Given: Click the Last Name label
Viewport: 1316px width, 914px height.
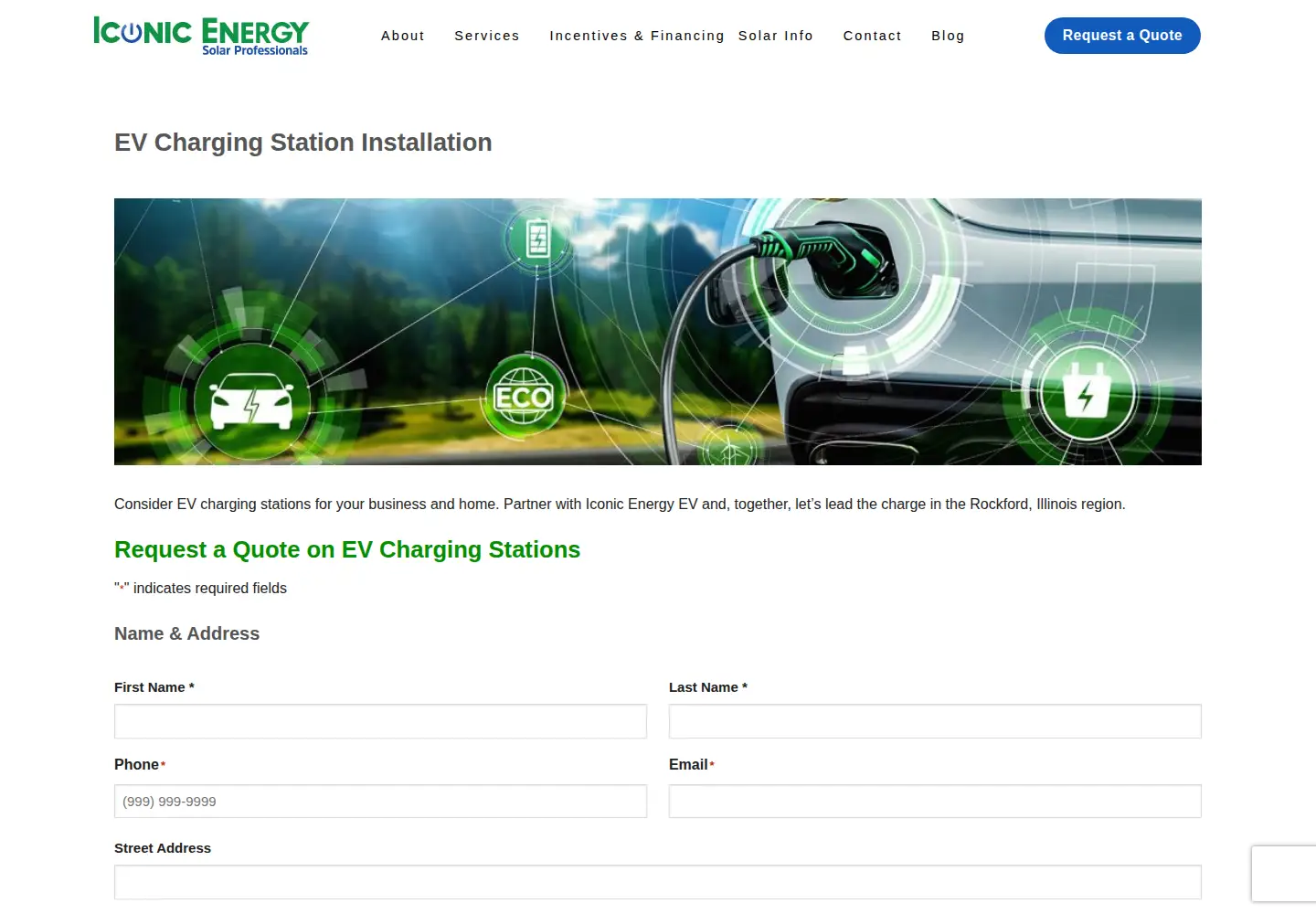Looking at the screenshot, I should [x=708, y=687].
